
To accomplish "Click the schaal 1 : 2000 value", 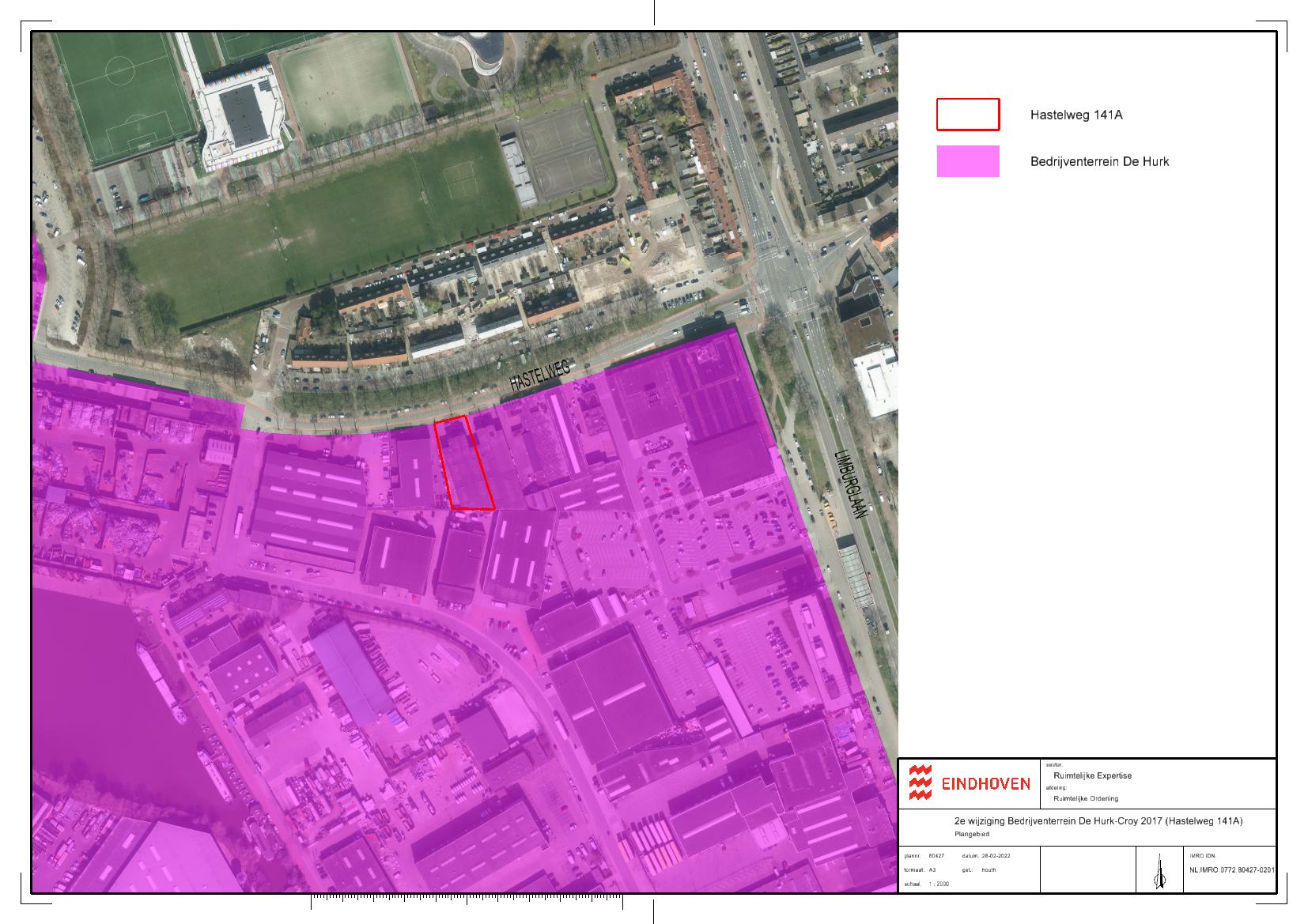I will pos(939,884).
